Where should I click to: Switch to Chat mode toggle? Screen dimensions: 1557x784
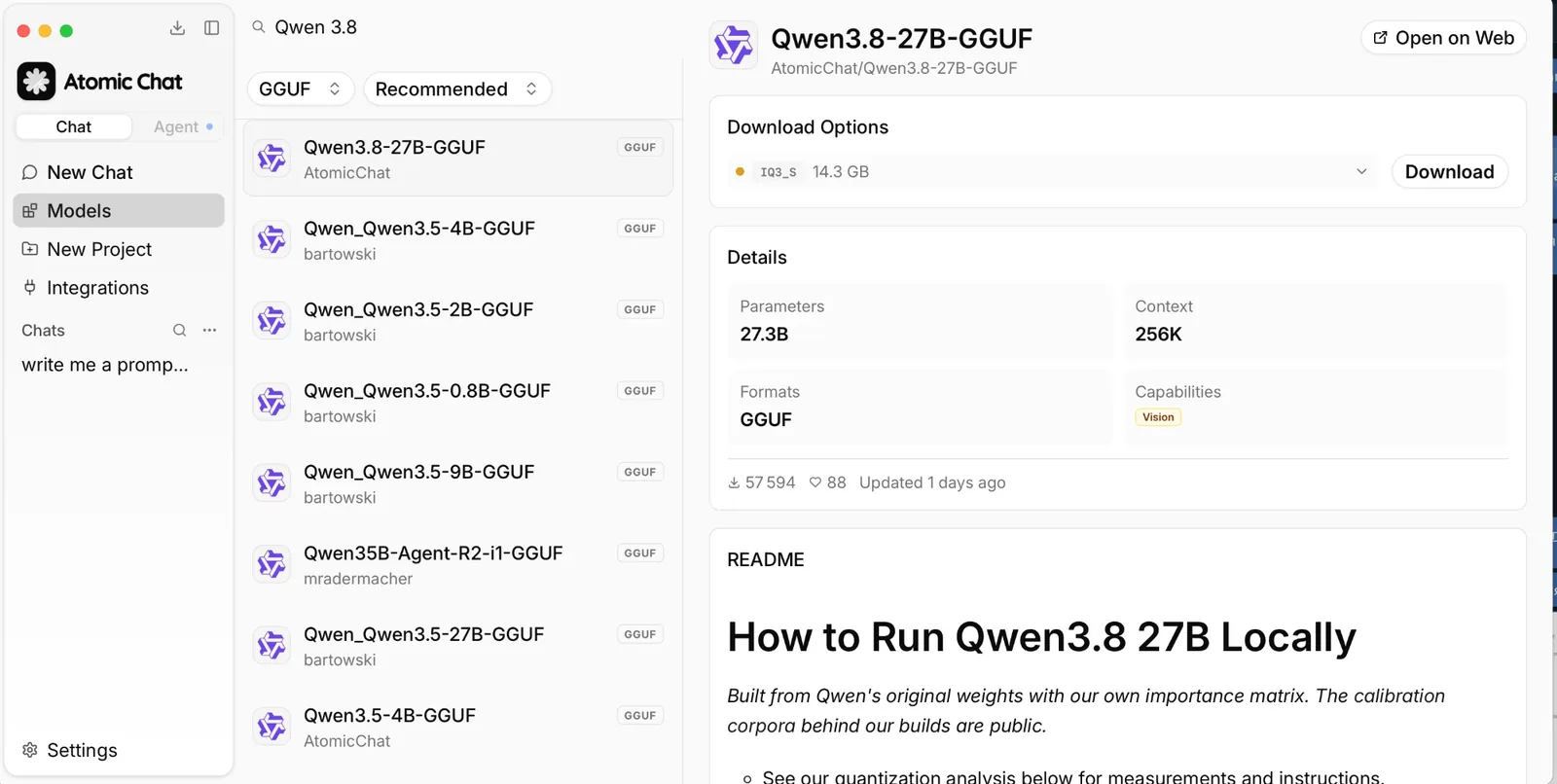point(74,126)
